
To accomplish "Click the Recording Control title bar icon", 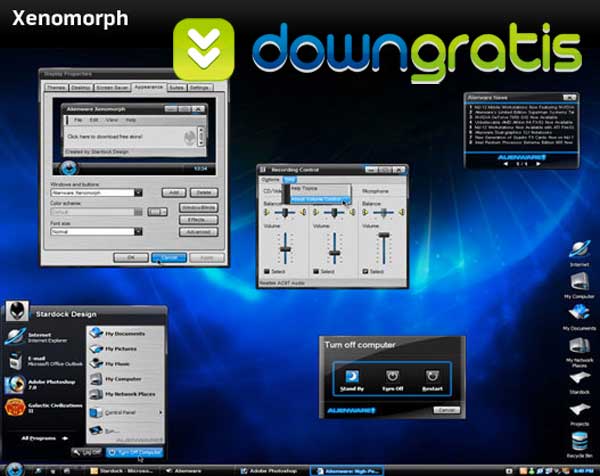I will 263,169.
